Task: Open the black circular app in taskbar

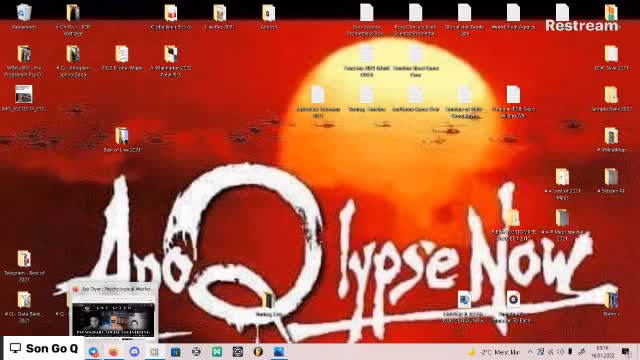Action: (238, 351)
